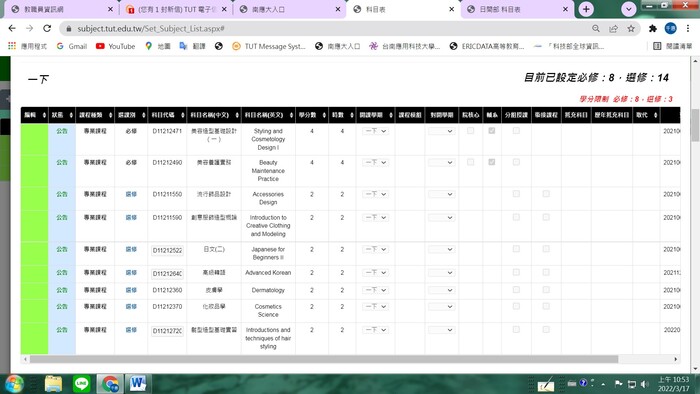Switch to the last browser tab
The height and width of the screenshot is (394, 700).
[x=517, y=9]
